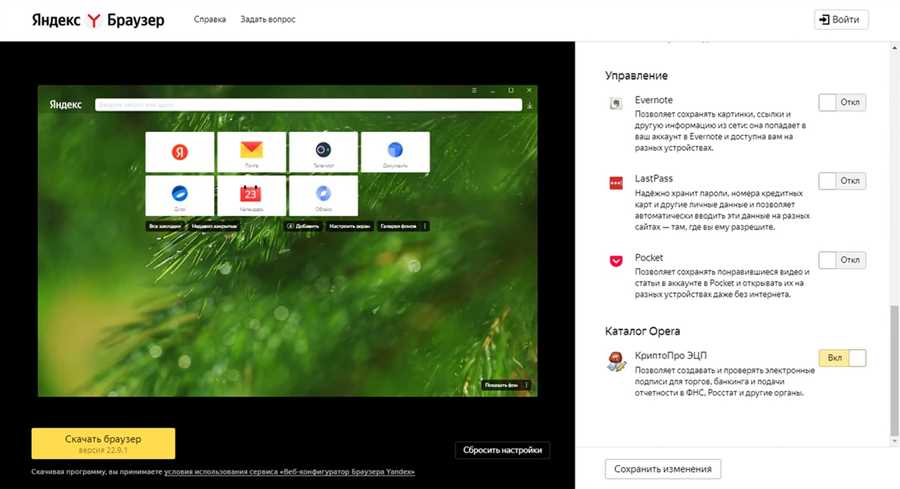This screenshot has width=900, height=489.
Task: Open the Документы tile icon
Action: [x=395, y=152]
